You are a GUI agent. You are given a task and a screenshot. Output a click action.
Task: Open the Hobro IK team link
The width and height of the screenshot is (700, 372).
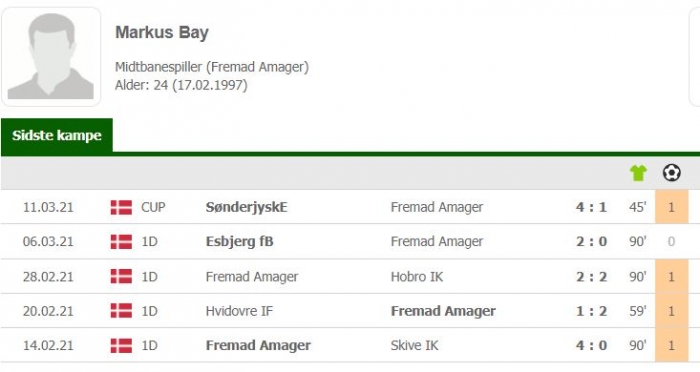click(417, 276)
